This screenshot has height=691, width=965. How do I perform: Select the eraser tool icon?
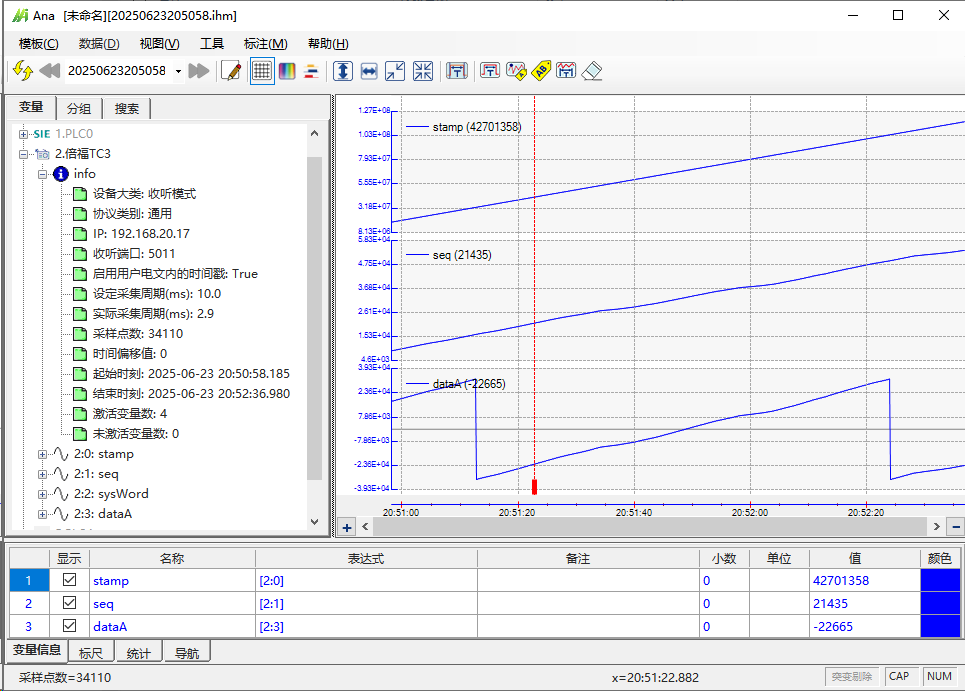pos(591,71)
